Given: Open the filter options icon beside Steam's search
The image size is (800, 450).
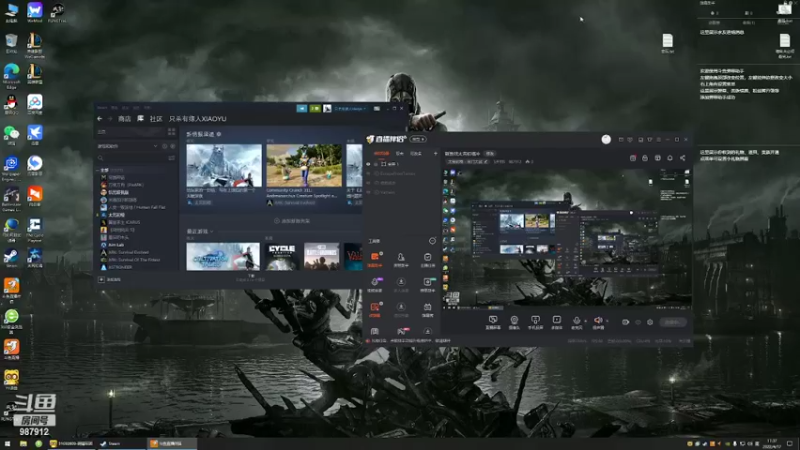Looking at the screenshot, I should coord(171,158).
